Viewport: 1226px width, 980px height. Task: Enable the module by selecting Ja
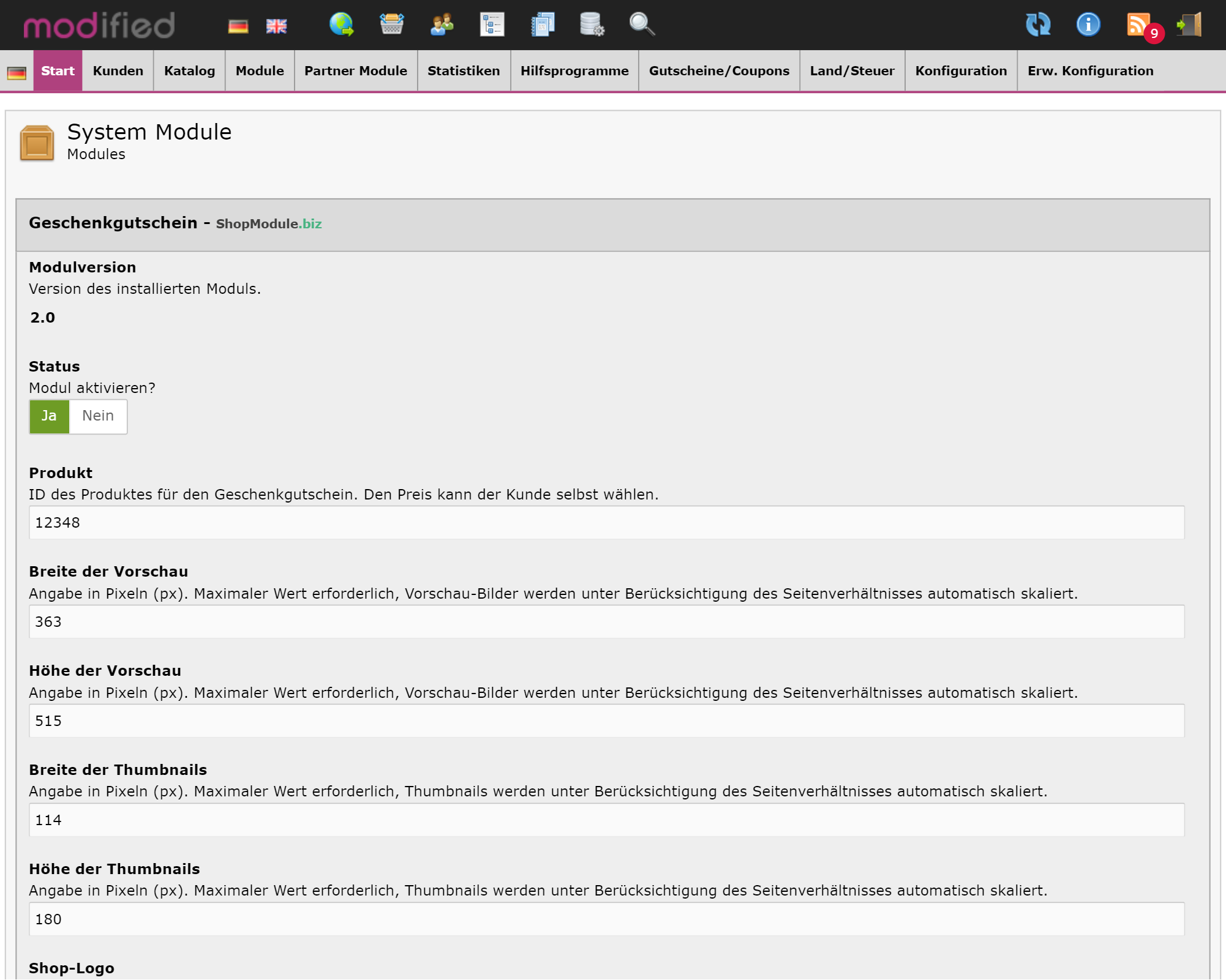coord(49,416)
